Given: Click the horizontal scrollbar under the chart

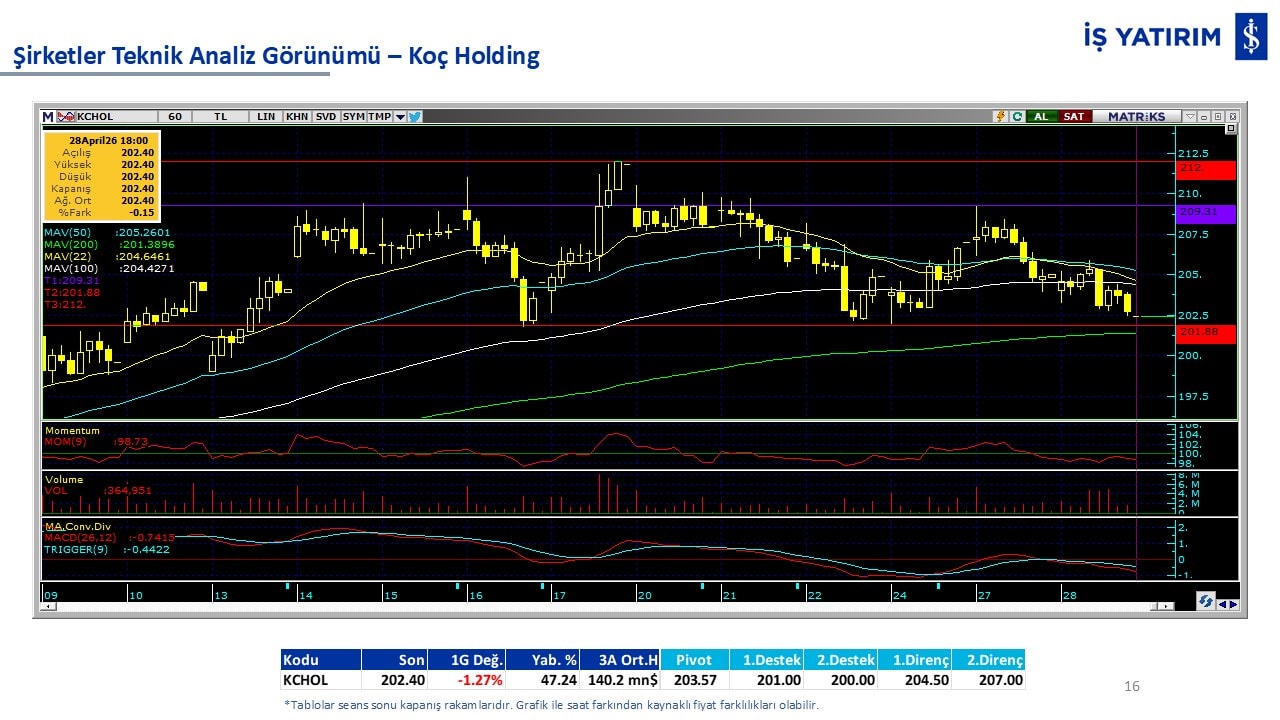Looking at the screenshot, I should point(600,606).
